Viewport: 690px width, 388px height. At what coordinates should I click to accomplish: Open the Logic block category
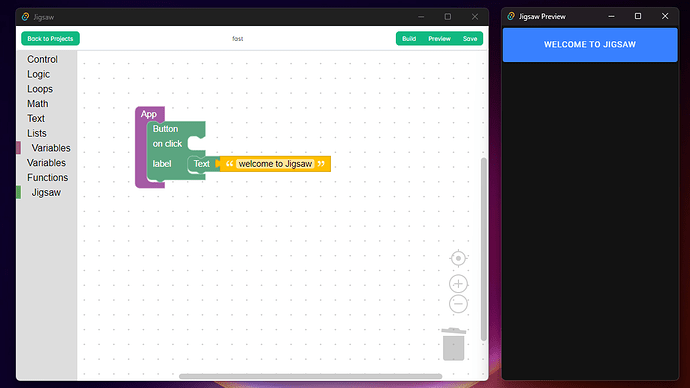coord(38,74)
